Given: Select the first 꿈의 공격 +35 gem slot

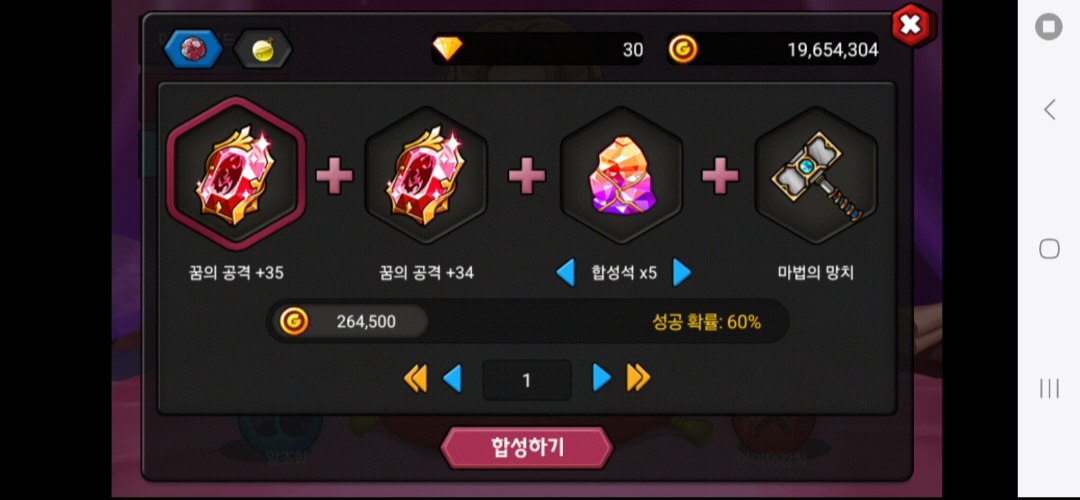Looking at the screenshot, I should (236, 174).
